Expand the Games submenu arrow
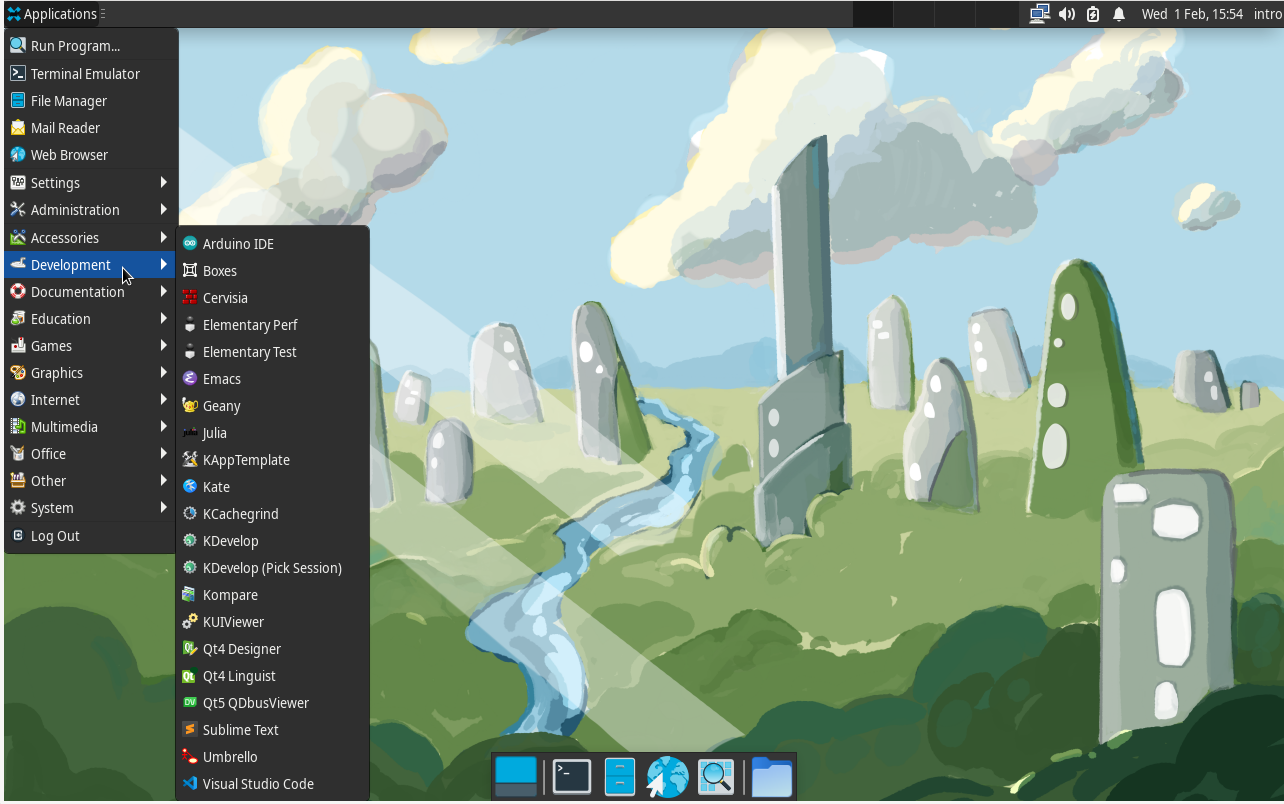 [x=163, y=345]
